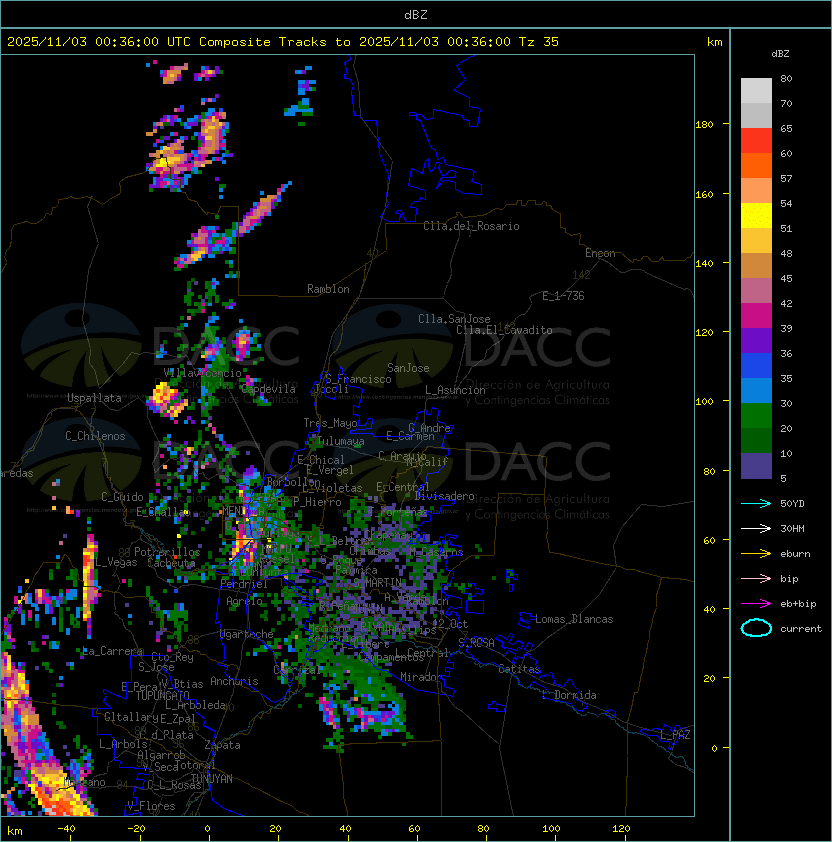Click the 'E_1-736' map label
This screenshot has width=832, height=842.
tap(563, 296)
